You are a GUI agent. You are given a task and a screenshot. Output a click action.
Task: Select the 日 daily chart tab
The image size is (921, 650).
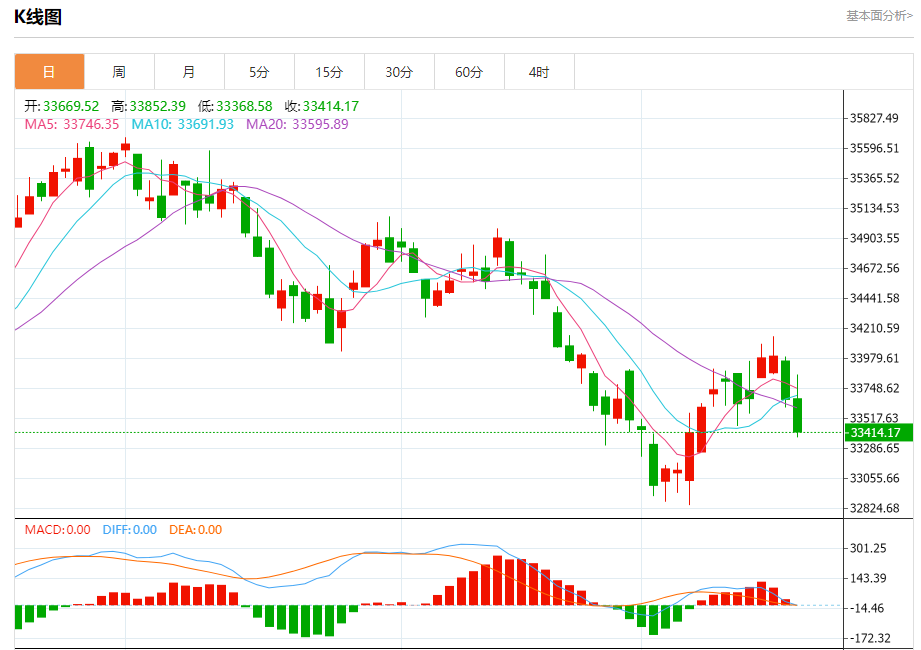click(x=49, y=72)
